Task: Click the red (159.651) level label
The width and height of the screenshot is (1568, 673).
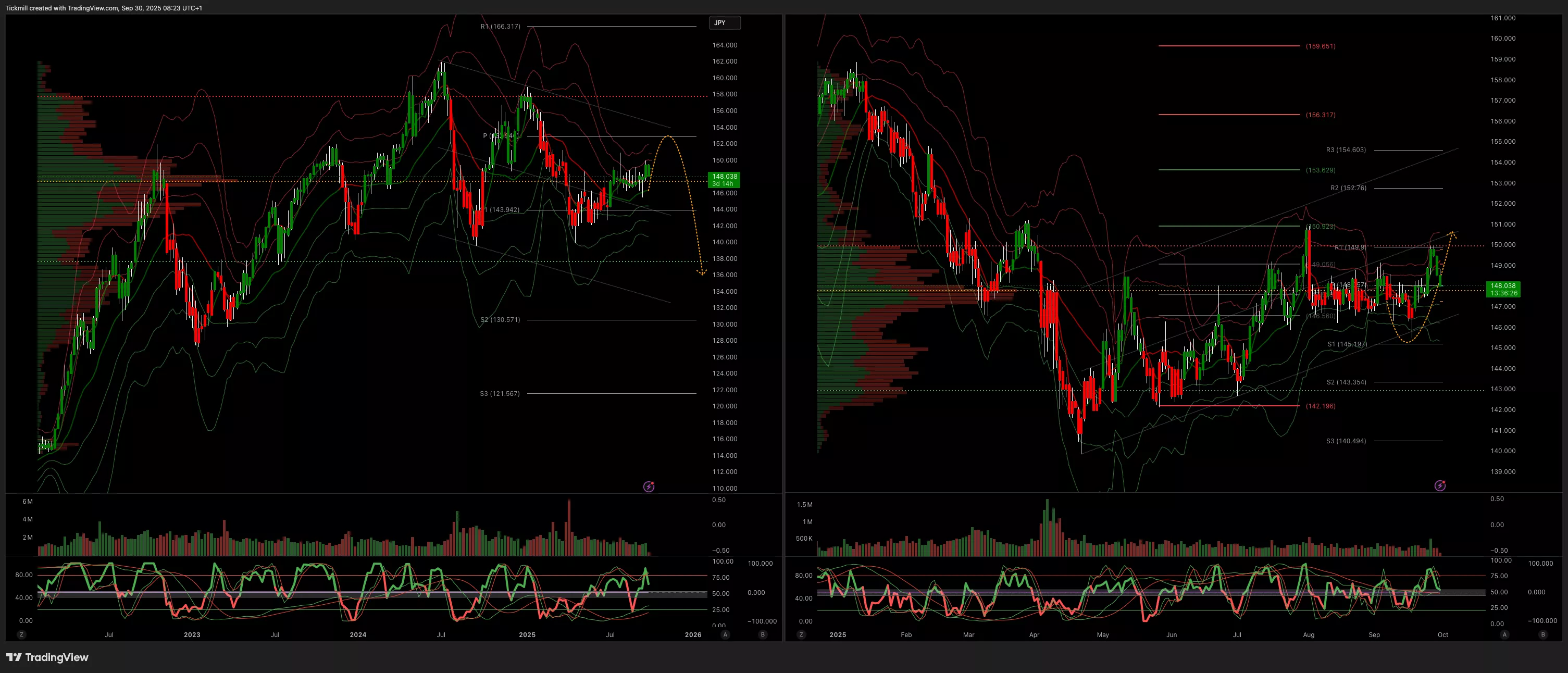Action: point(1320,46)
